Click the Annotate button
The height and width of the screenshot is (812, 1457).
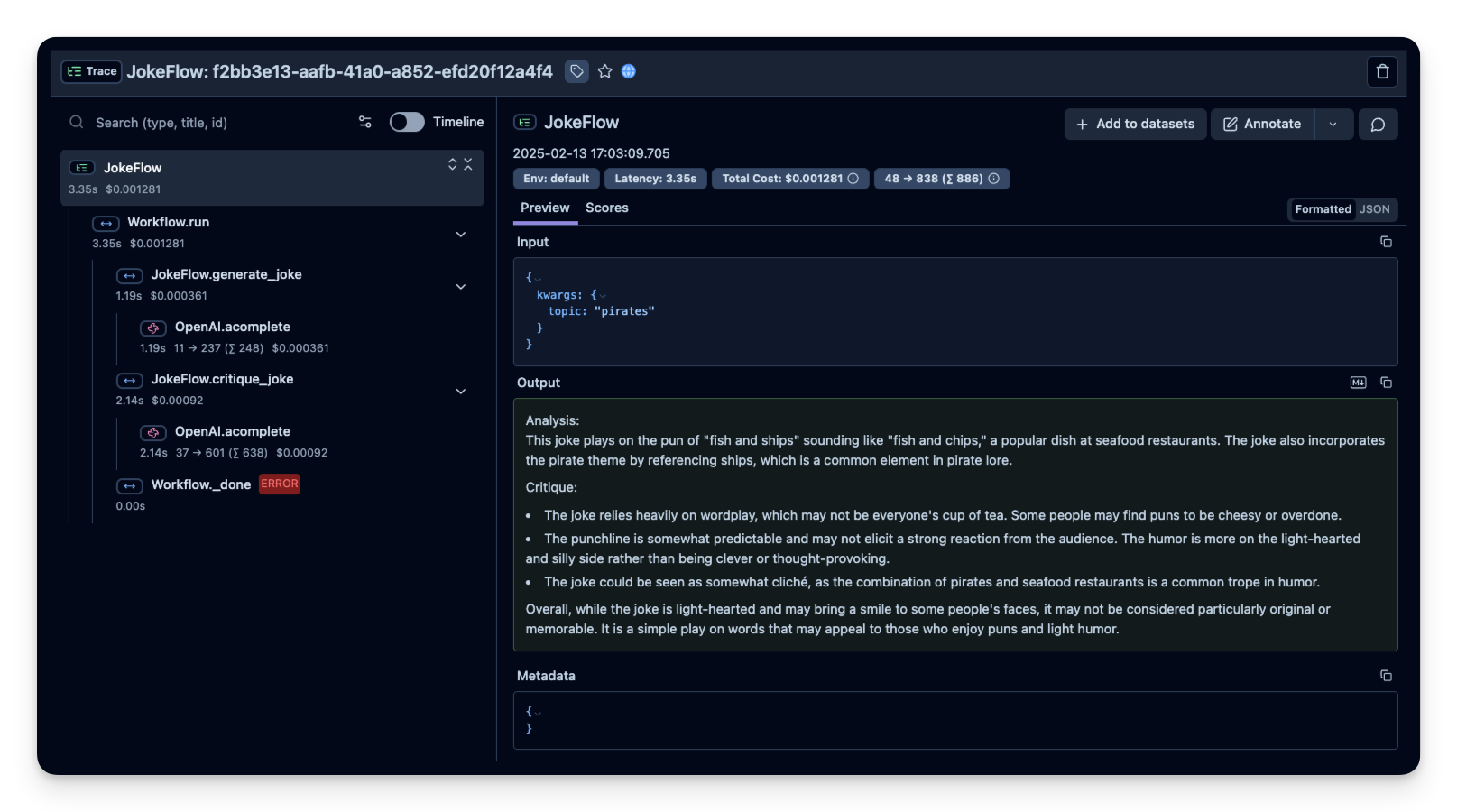pos(1262,124)
